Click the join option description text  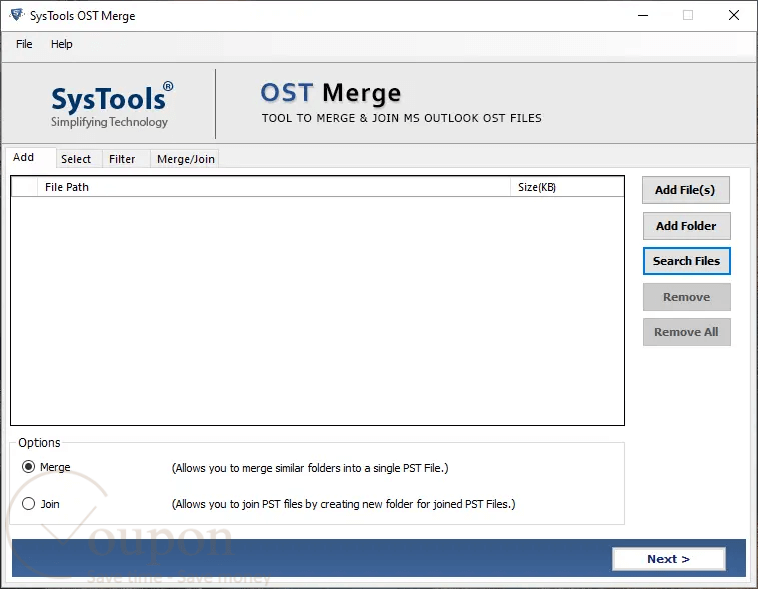tap(343, 504)
